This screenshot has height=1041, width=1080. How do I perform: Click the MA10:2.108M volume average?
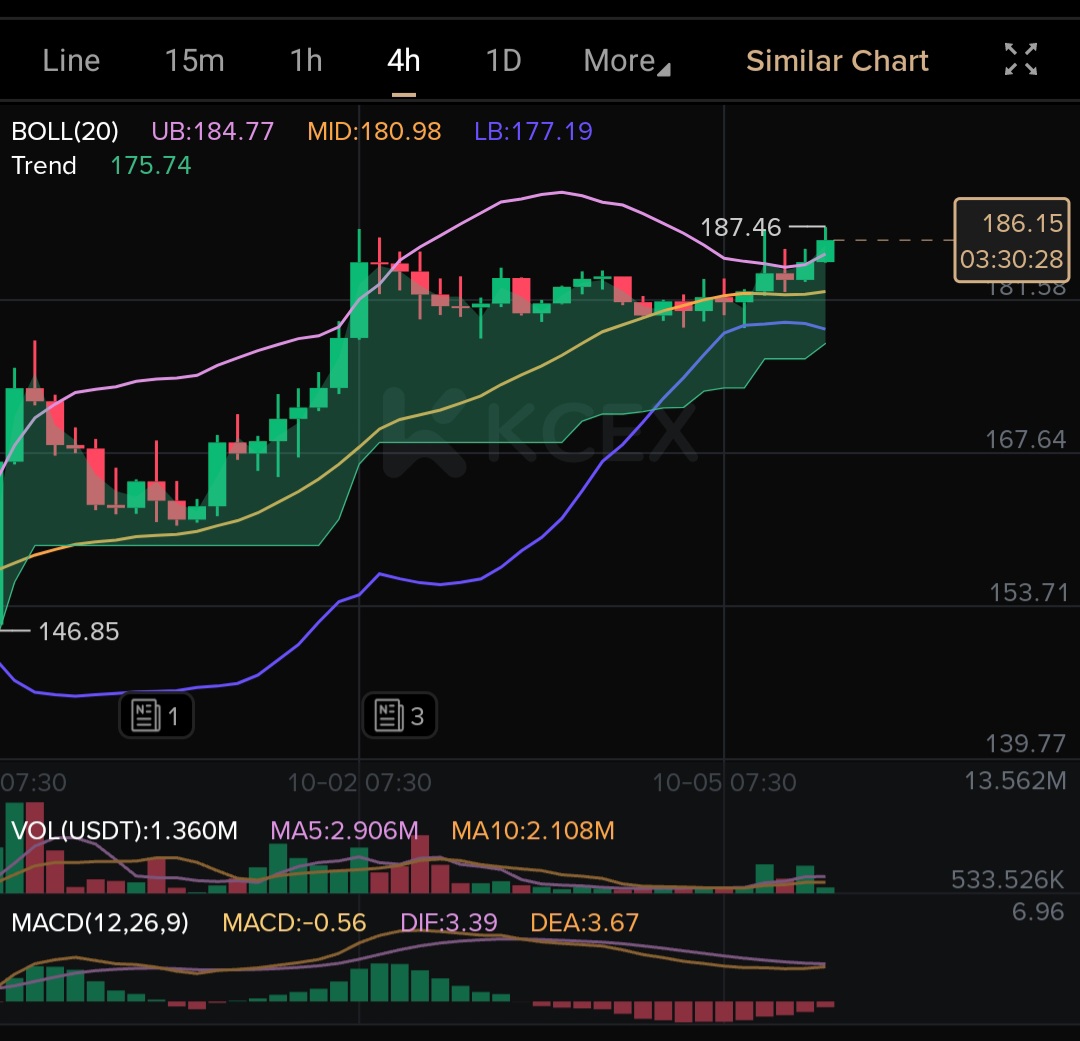click(x=532, y=830)
